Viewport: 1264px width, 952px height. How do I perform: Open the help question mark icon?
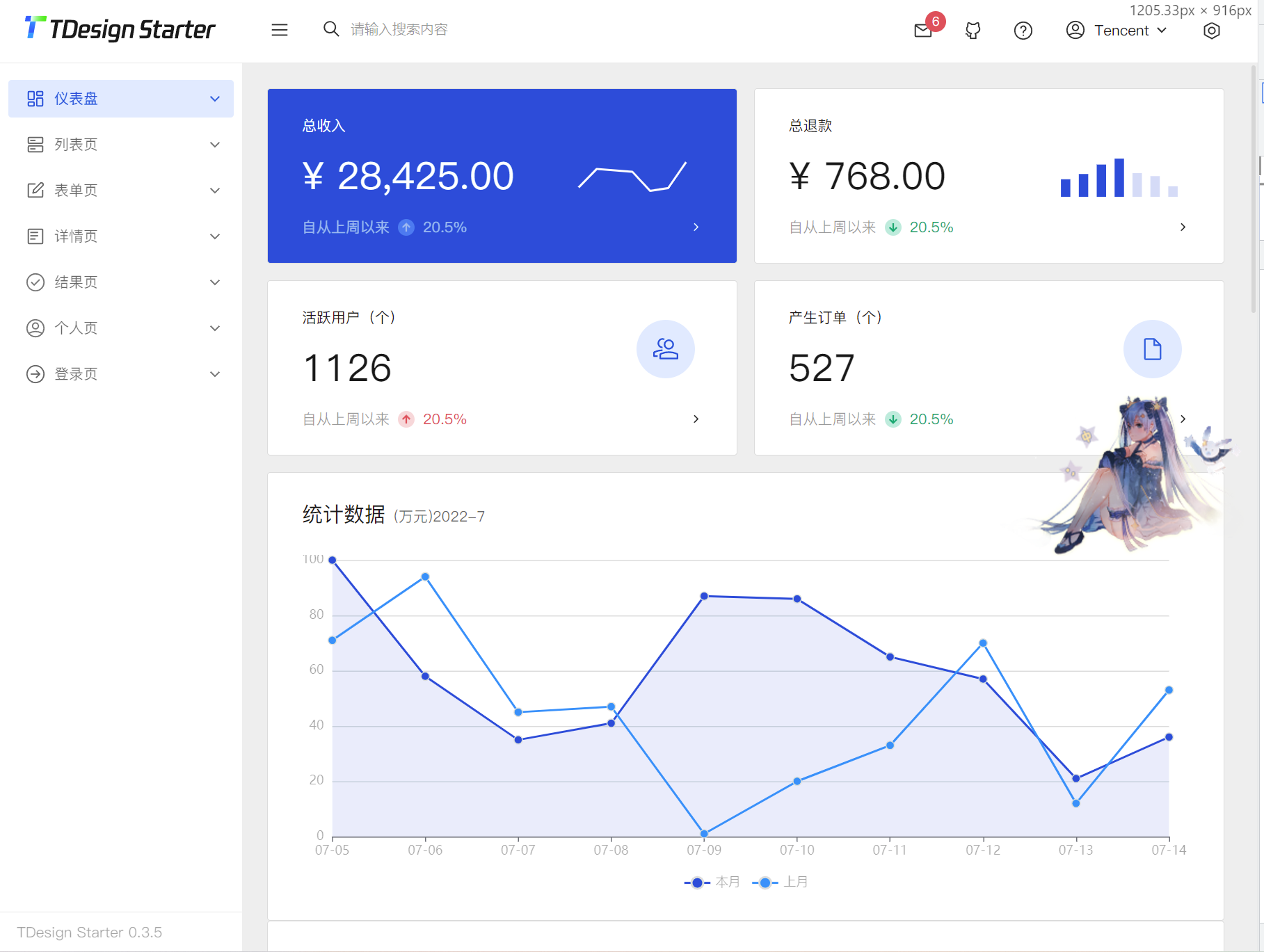click(1023, 31)
